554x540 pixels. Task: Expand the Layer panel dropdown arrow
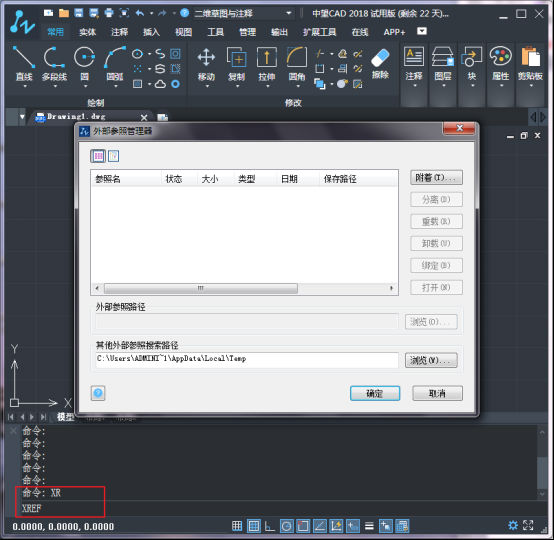443,86
